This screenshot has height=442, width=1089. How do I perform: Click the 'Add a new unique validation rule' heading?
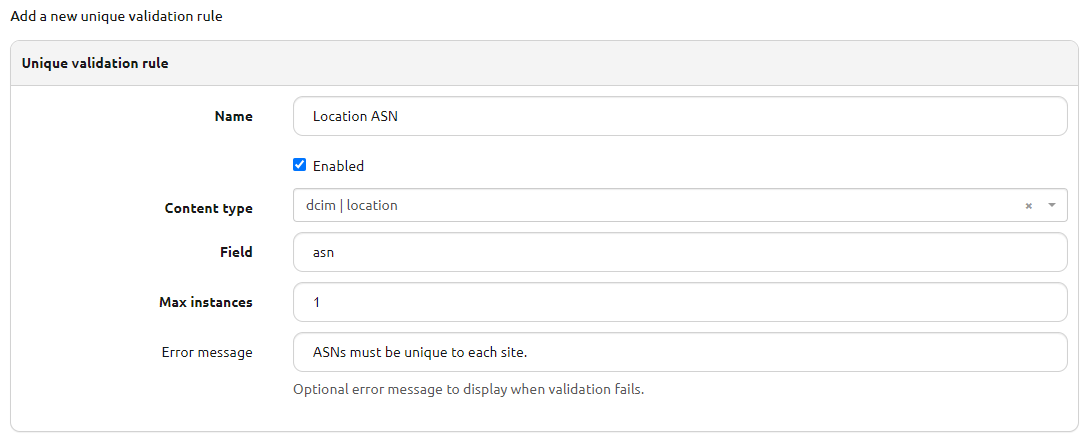(116, 16)
